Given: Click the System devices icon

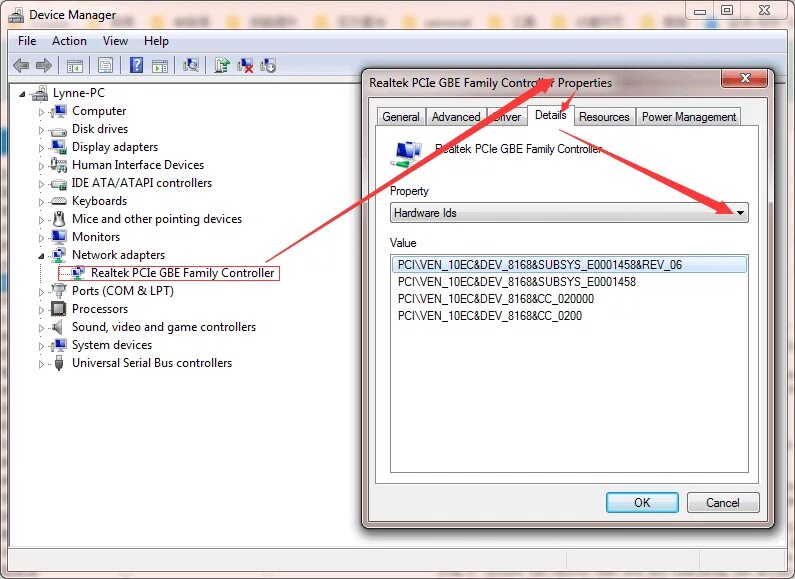Looking at the screenshot, I should pos(59,345).
